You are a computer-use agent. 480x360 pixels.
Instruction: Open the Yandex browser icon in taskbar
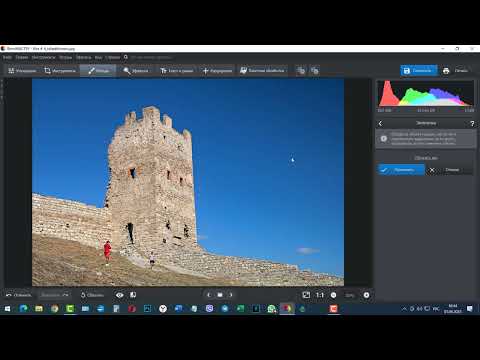[163, 309]
